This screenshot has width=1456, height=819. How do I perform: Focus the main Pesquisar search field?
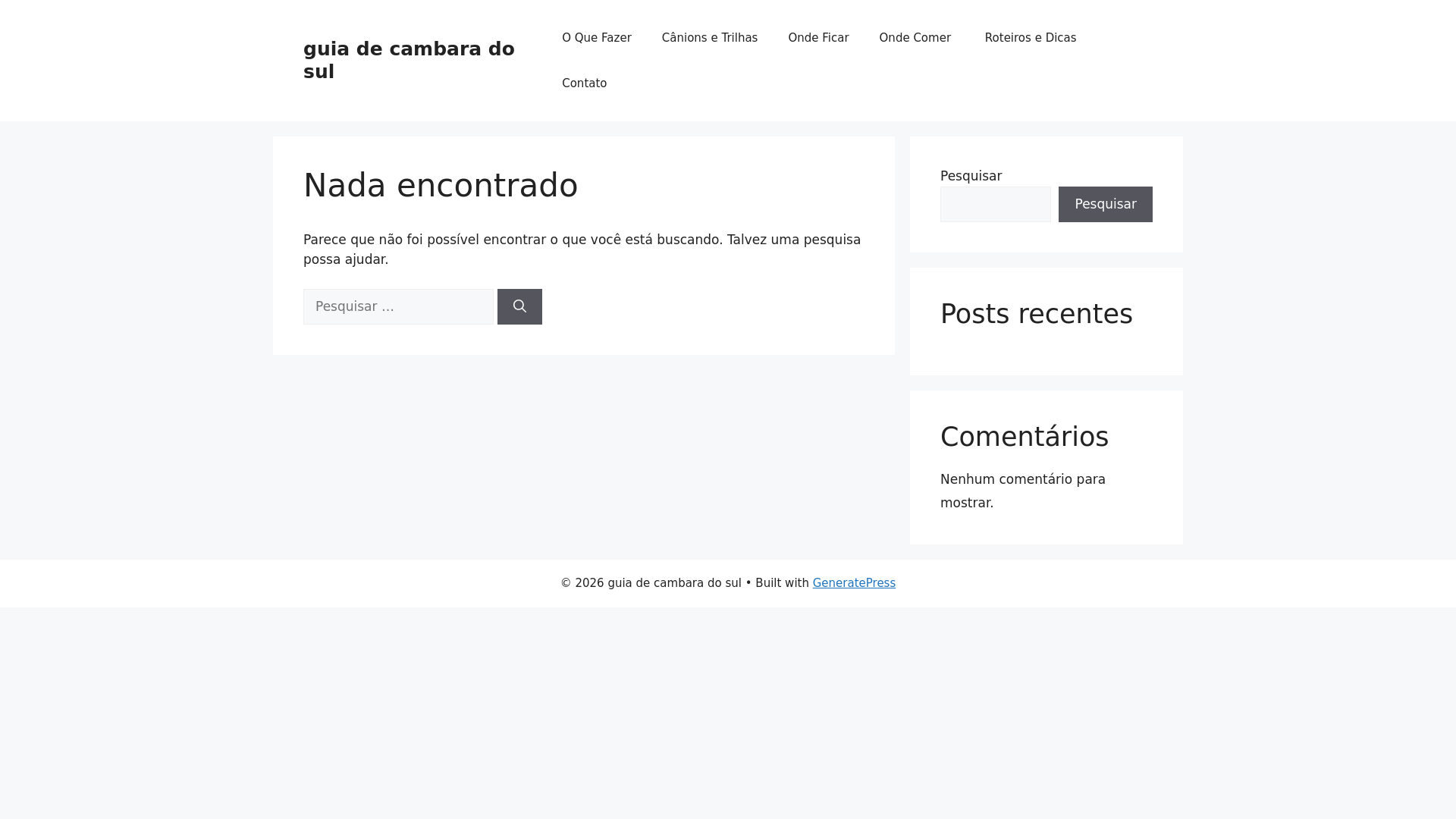(x=398, y=306)
